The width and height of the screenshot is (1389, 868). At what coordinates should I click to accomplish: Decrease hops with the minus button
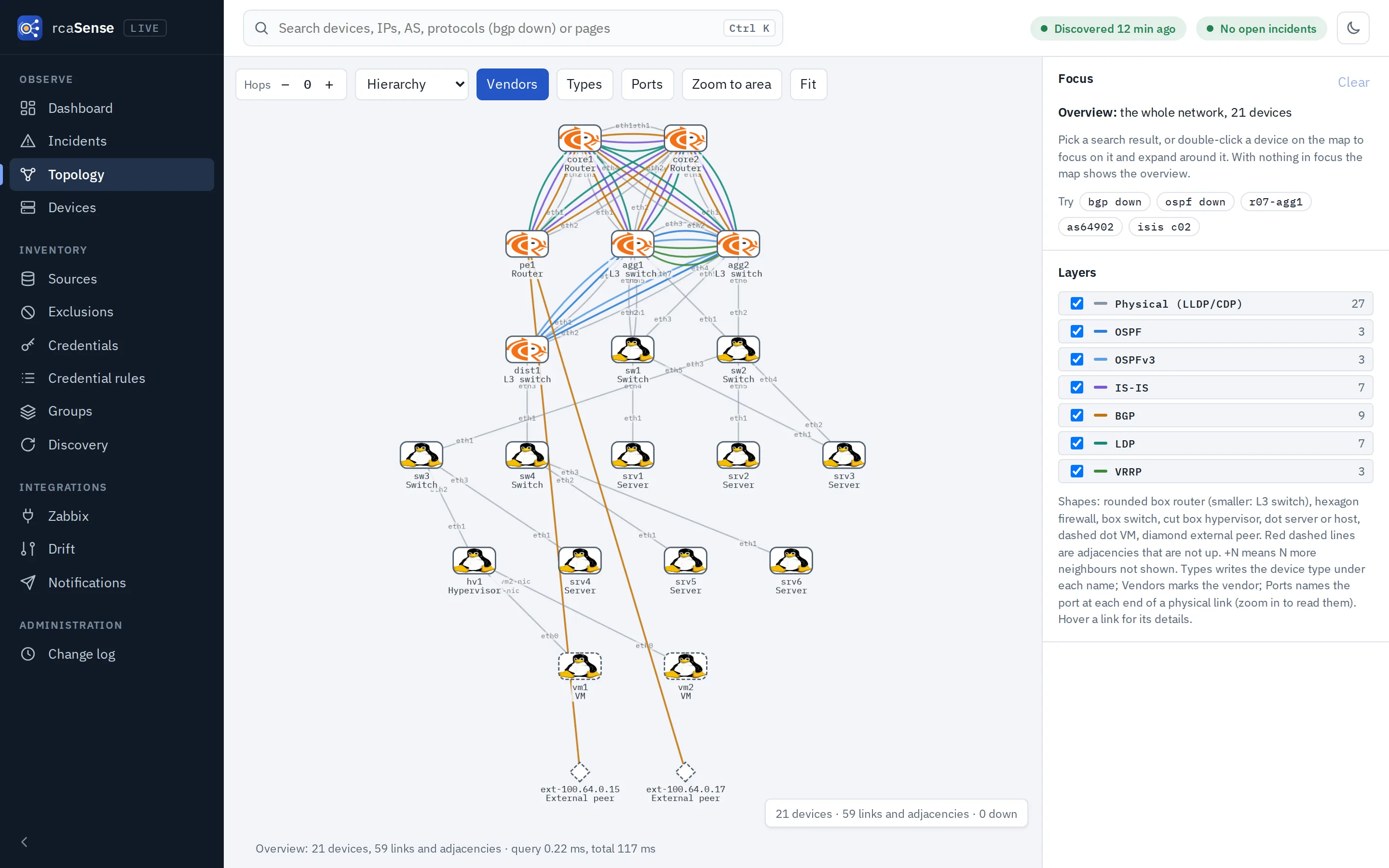tap(285, 85)
